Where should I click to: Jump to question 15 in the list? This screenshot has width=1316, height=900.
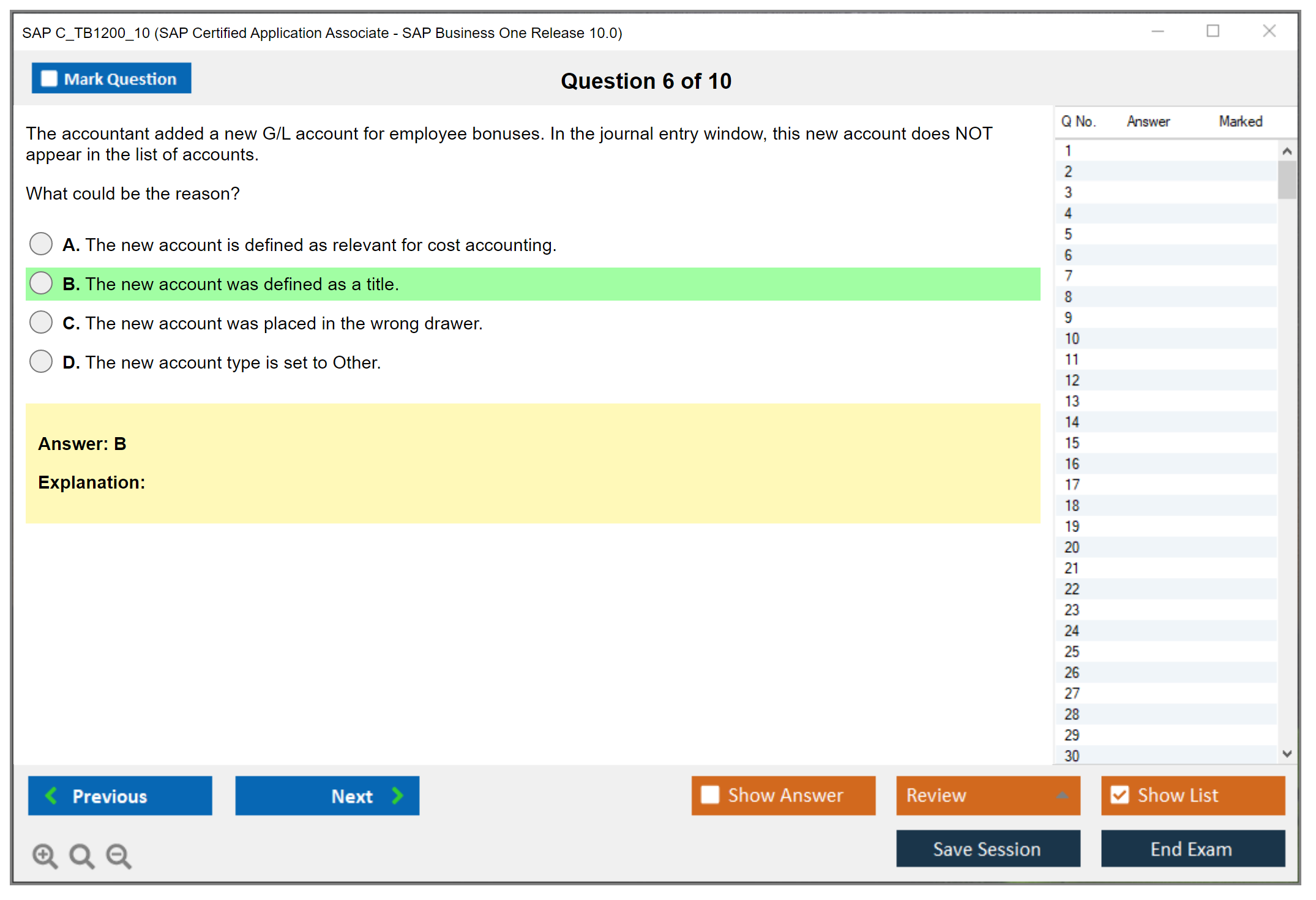(x=1072, y=443)
